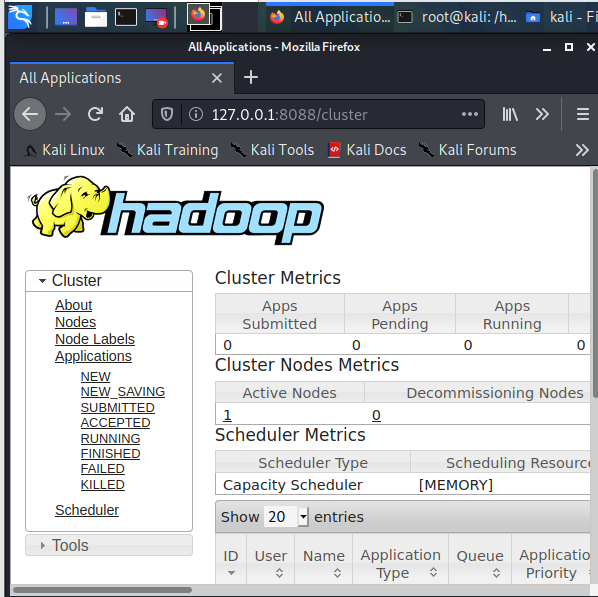Open Kali Docs bookmark
Viewport: 598px width, 597px height.
(x=368, y=150)
